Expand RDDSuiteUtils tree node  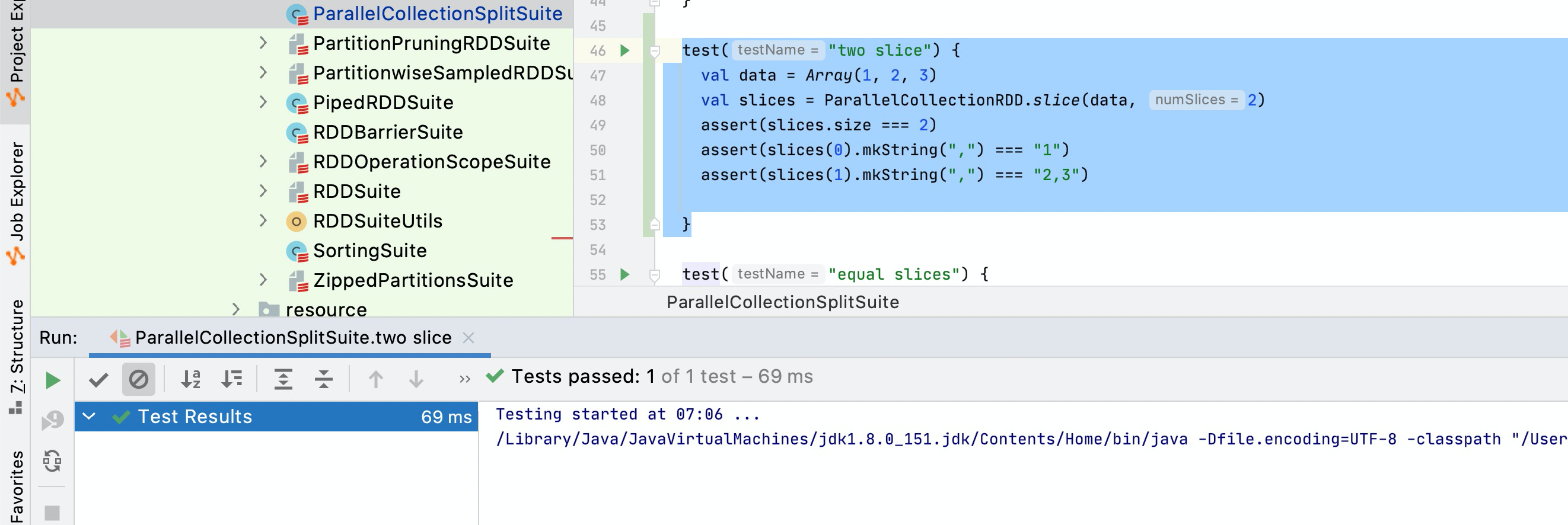[x=263, y=221]
